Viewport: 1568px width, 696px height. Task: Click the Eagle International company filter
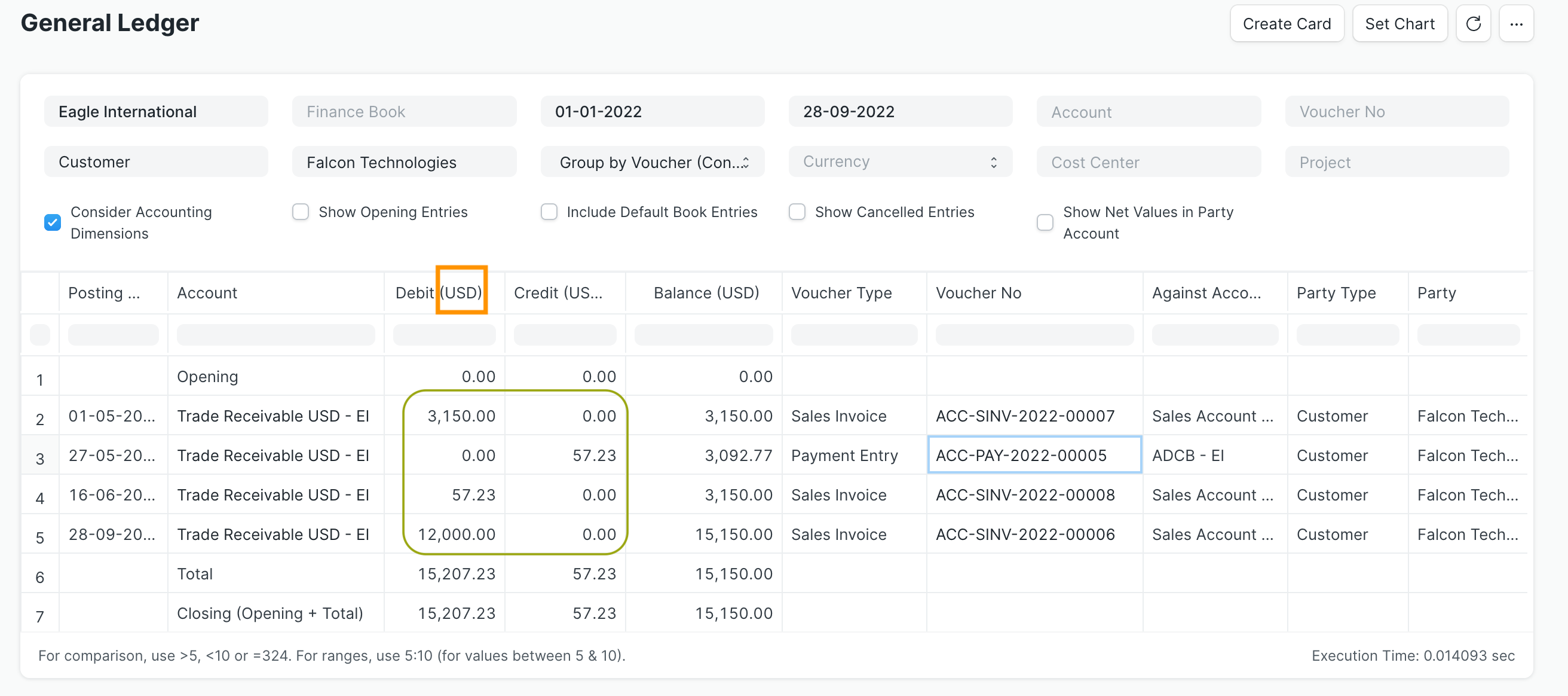(x=156, y=111)
